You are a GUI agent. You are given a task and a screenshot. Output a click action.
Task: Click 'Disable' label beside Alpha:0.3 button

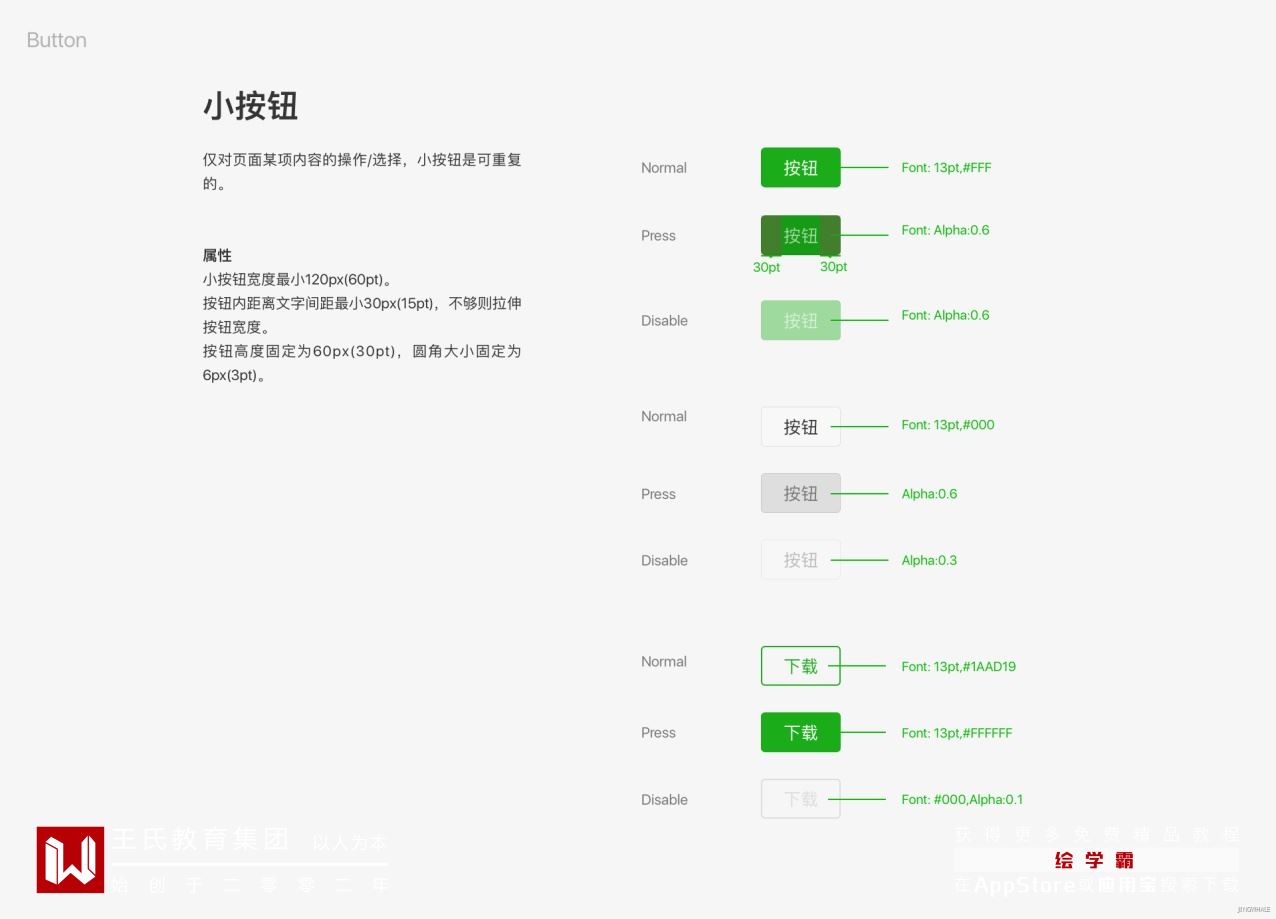pos(664,561)
